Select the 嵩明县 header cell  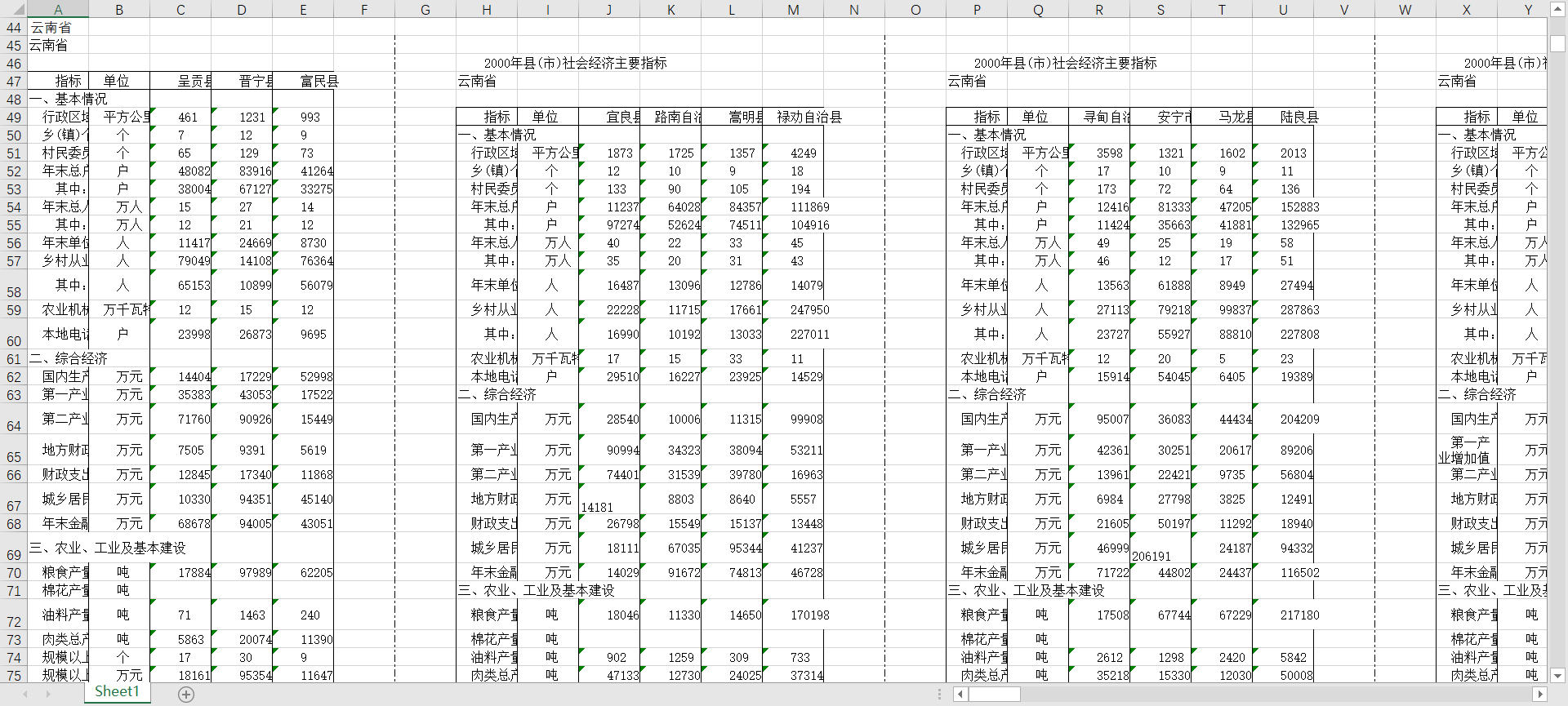(x=732, y=117)
